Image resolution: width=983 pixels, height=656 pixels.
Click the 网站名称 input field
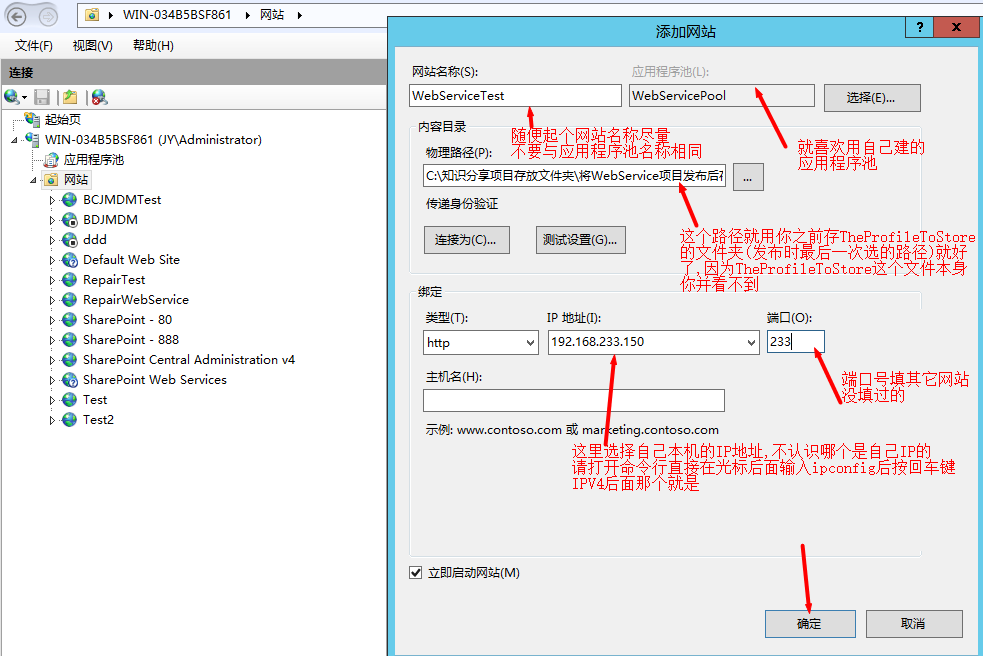point(515,96)
